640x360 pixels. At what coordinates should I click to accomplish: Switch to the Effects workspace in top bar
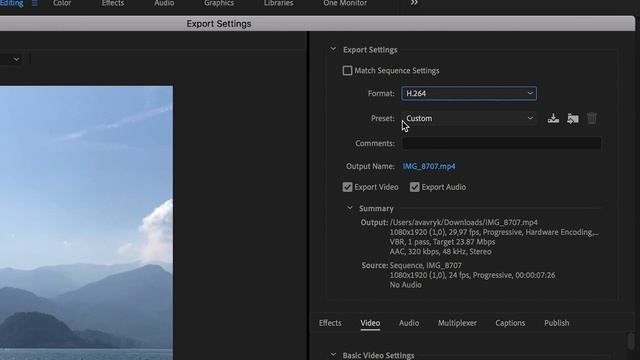point(113,3)
